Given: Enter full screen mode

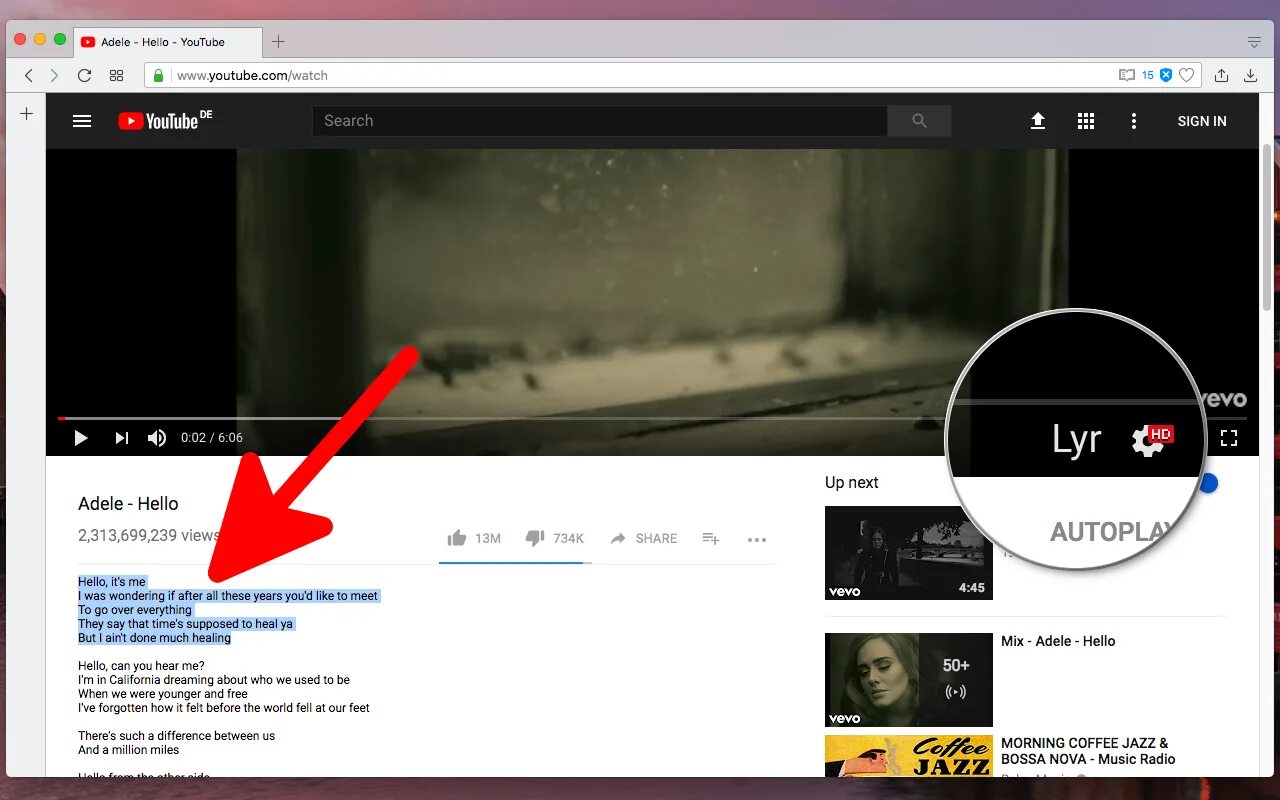Looking at the screenshot, I should (x=1229, y=438).
